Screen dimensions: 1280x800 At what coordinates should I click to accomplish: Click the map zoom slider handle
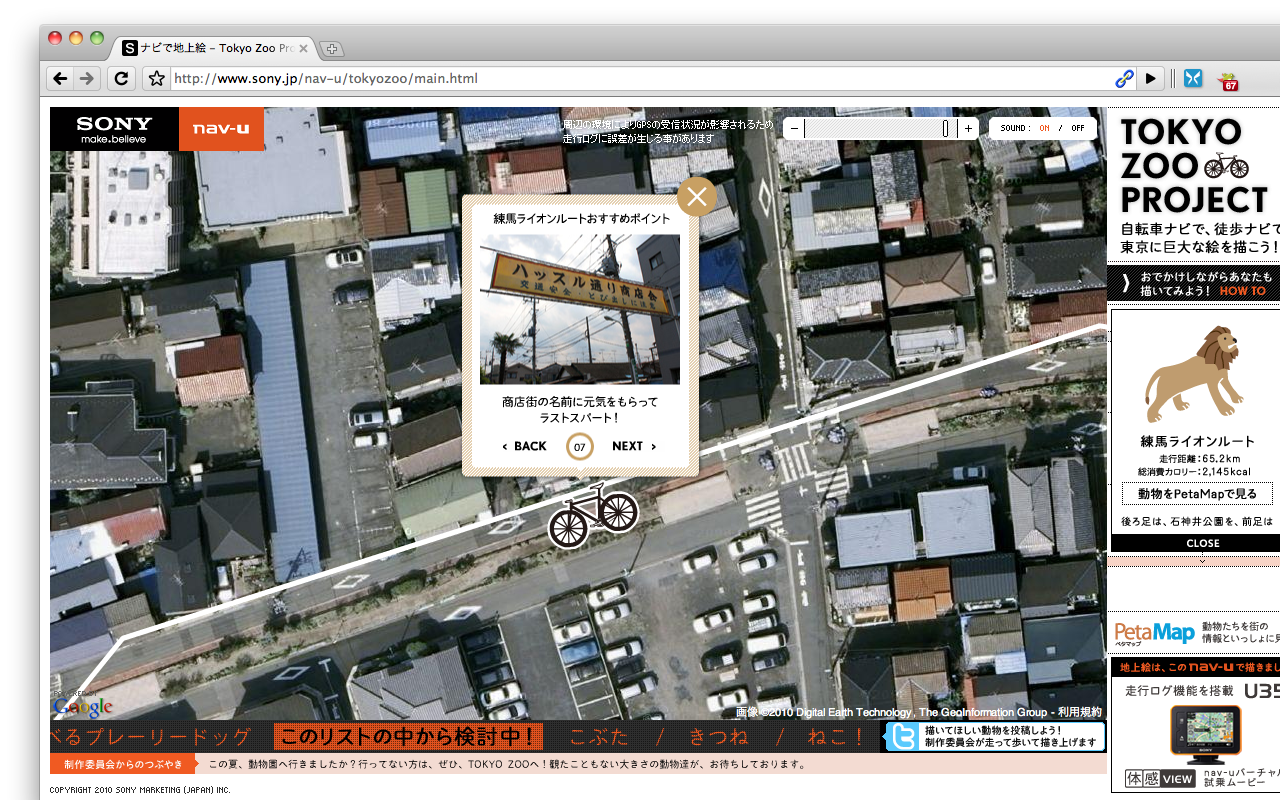945,129
